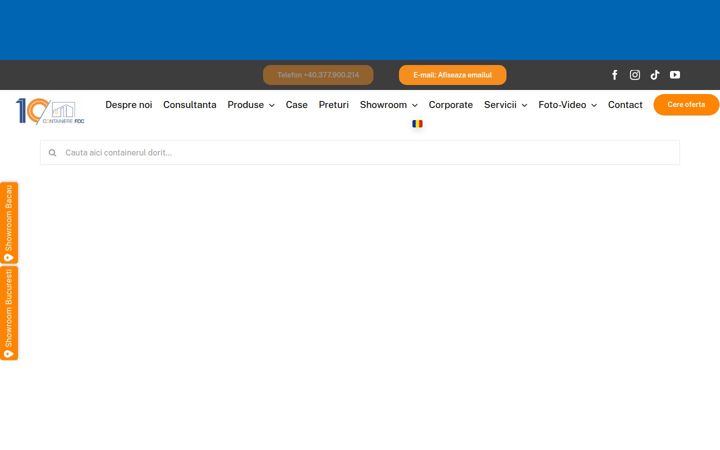This screenshot has height=450, width=720.
Task: Click the search magnifier icon
Action: coord(52,152)
